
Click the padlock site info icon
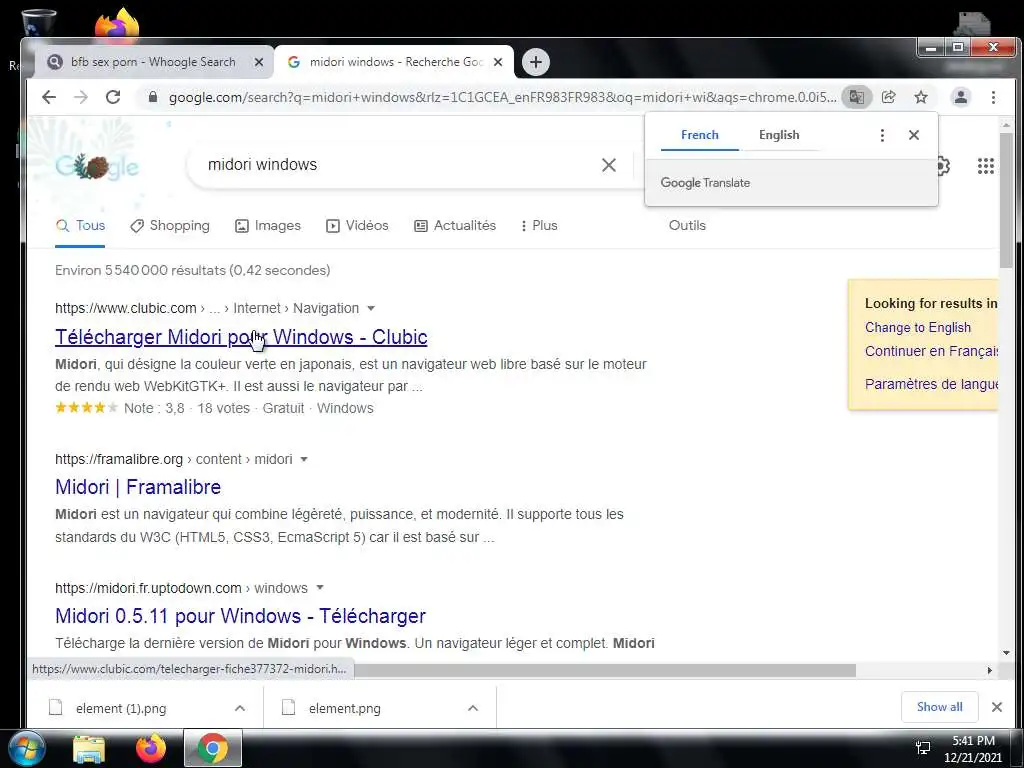(x=153, y=97)
